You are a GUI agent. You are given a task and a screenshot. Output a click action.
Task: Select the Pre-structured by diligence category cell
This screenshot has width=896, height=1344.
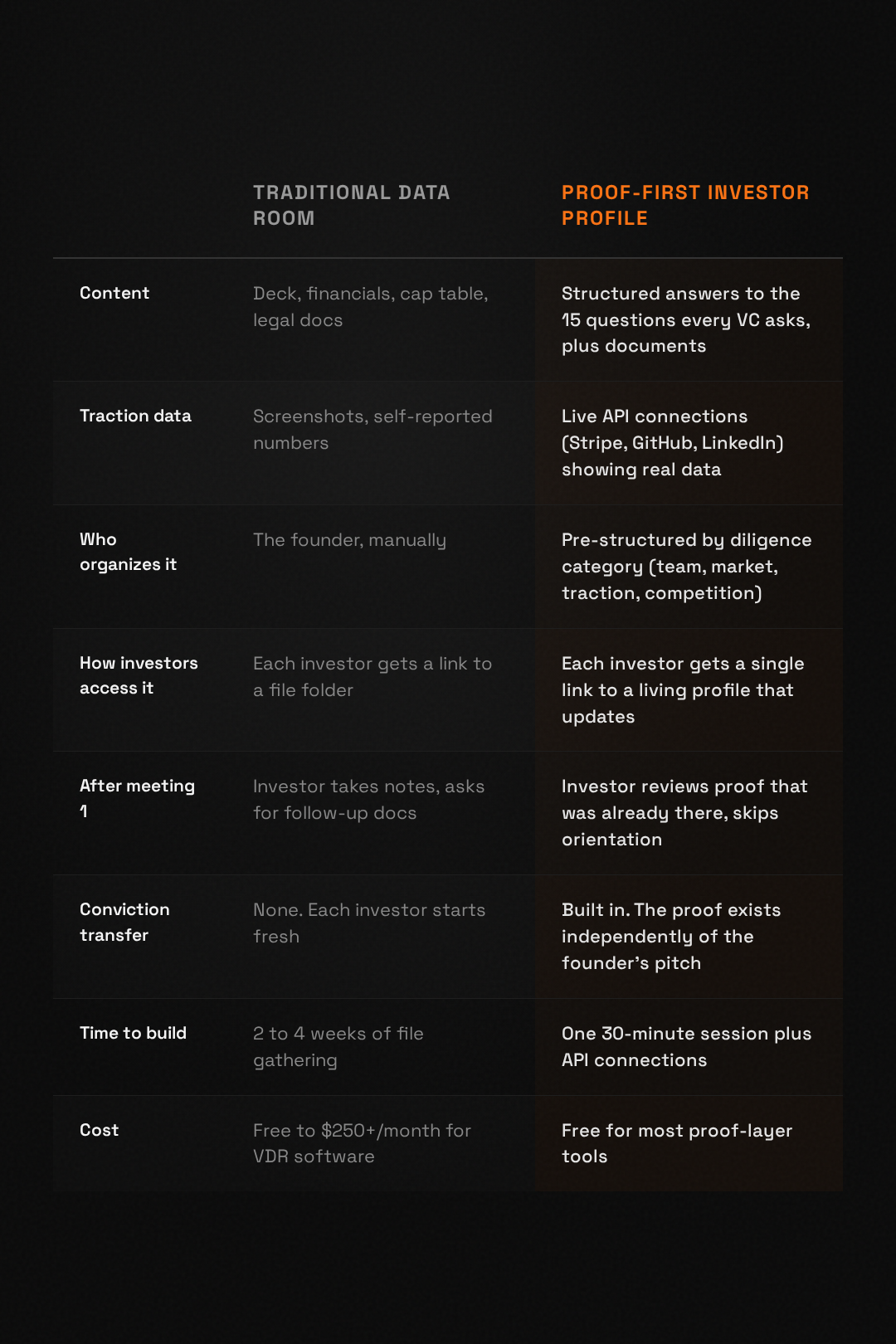tap(686, 566)
